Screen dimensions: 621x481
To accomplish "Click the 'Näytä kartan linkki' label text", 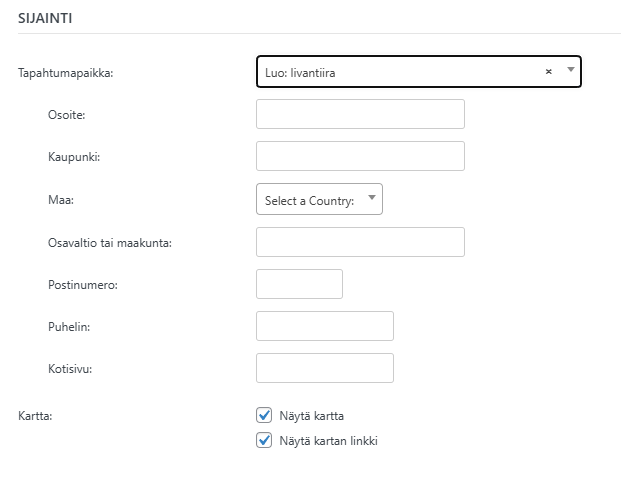I will coord(329,440).
